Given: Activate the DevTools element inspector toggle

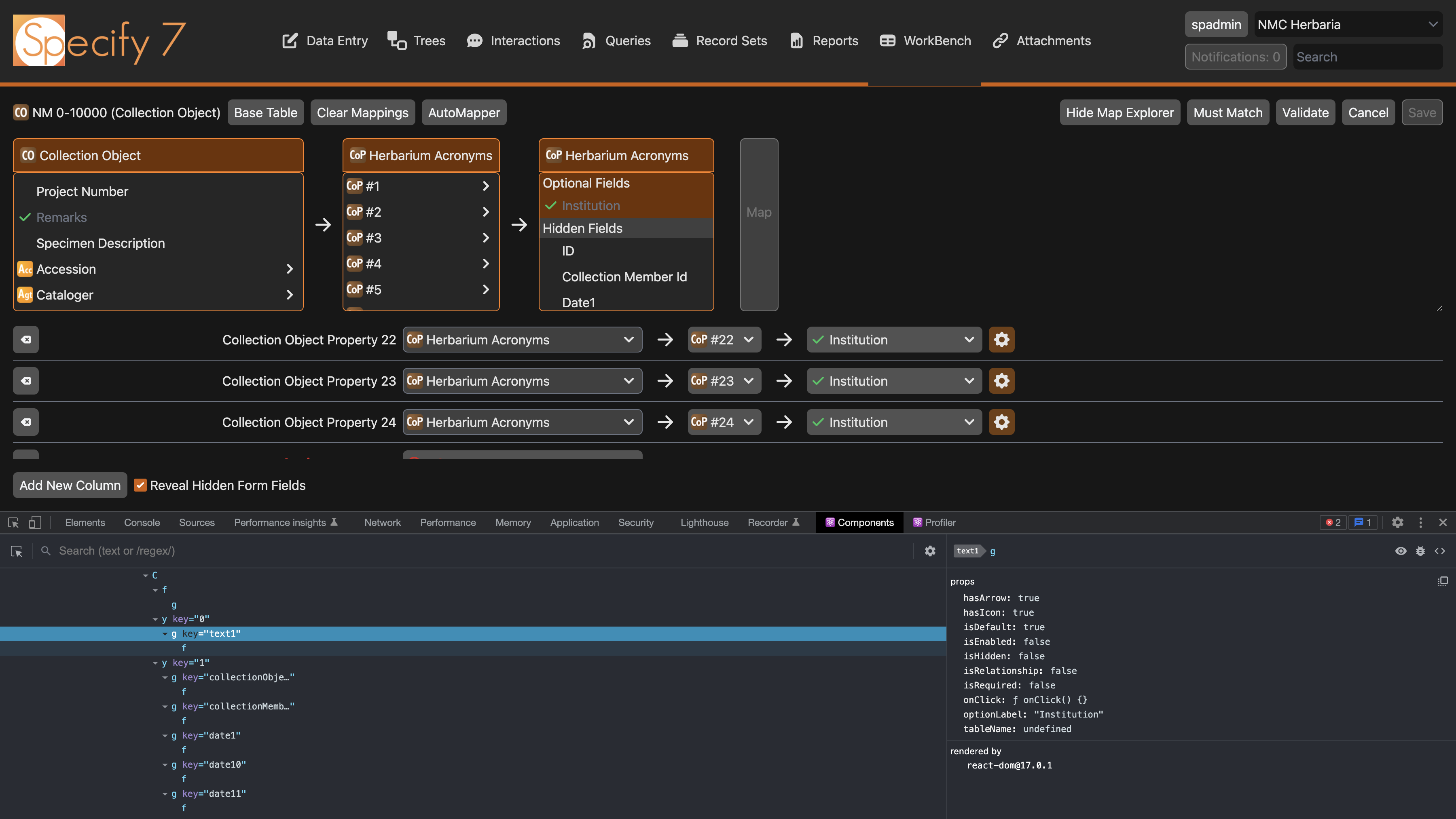Looking at the screenshot, I should tap(13, 522).
